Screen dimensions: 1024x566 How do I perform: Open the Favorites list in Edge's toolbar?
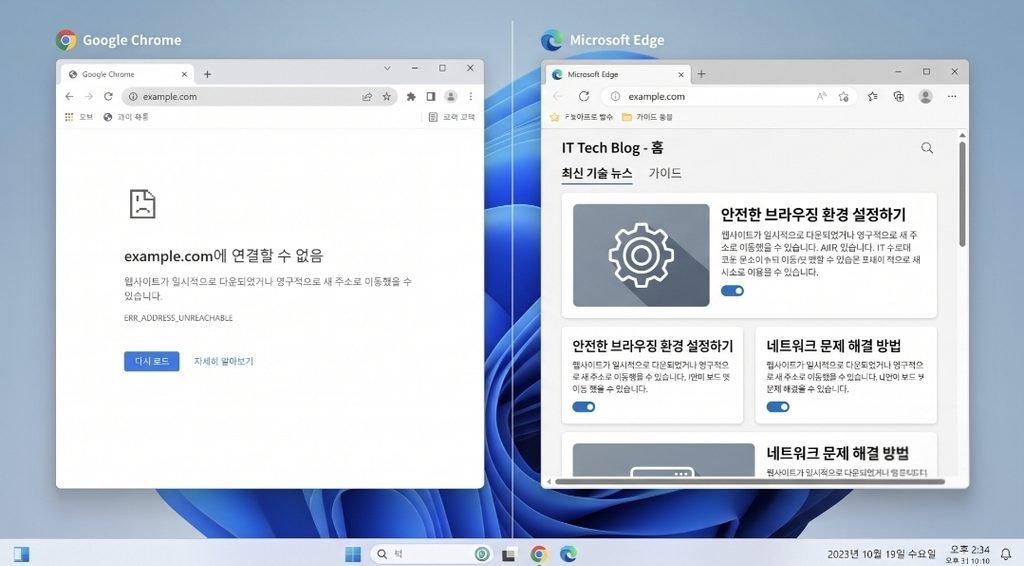coord(872,97)
